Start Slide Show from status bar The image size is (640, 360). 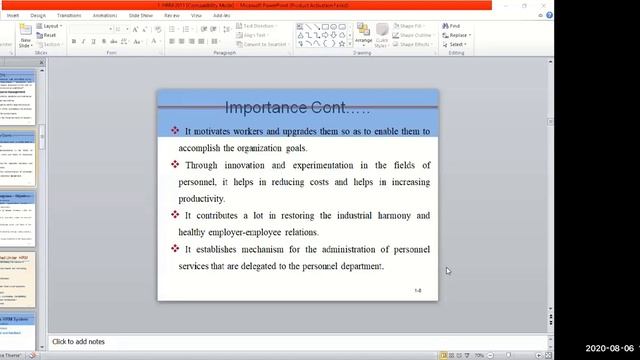(467, 356)
